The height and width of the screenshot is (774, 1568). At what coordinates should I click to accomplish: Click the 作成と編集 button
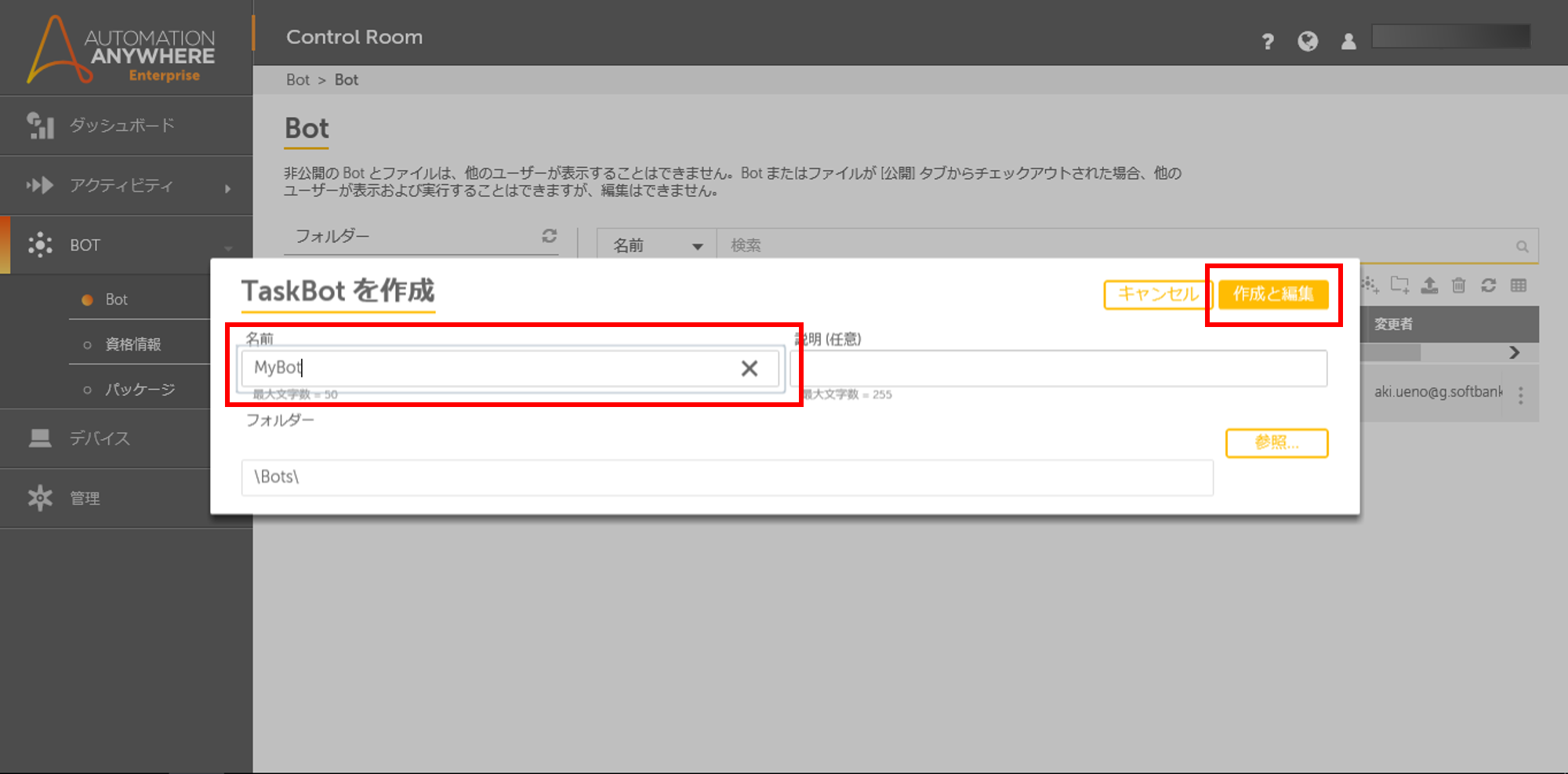tap(1273, 294)
